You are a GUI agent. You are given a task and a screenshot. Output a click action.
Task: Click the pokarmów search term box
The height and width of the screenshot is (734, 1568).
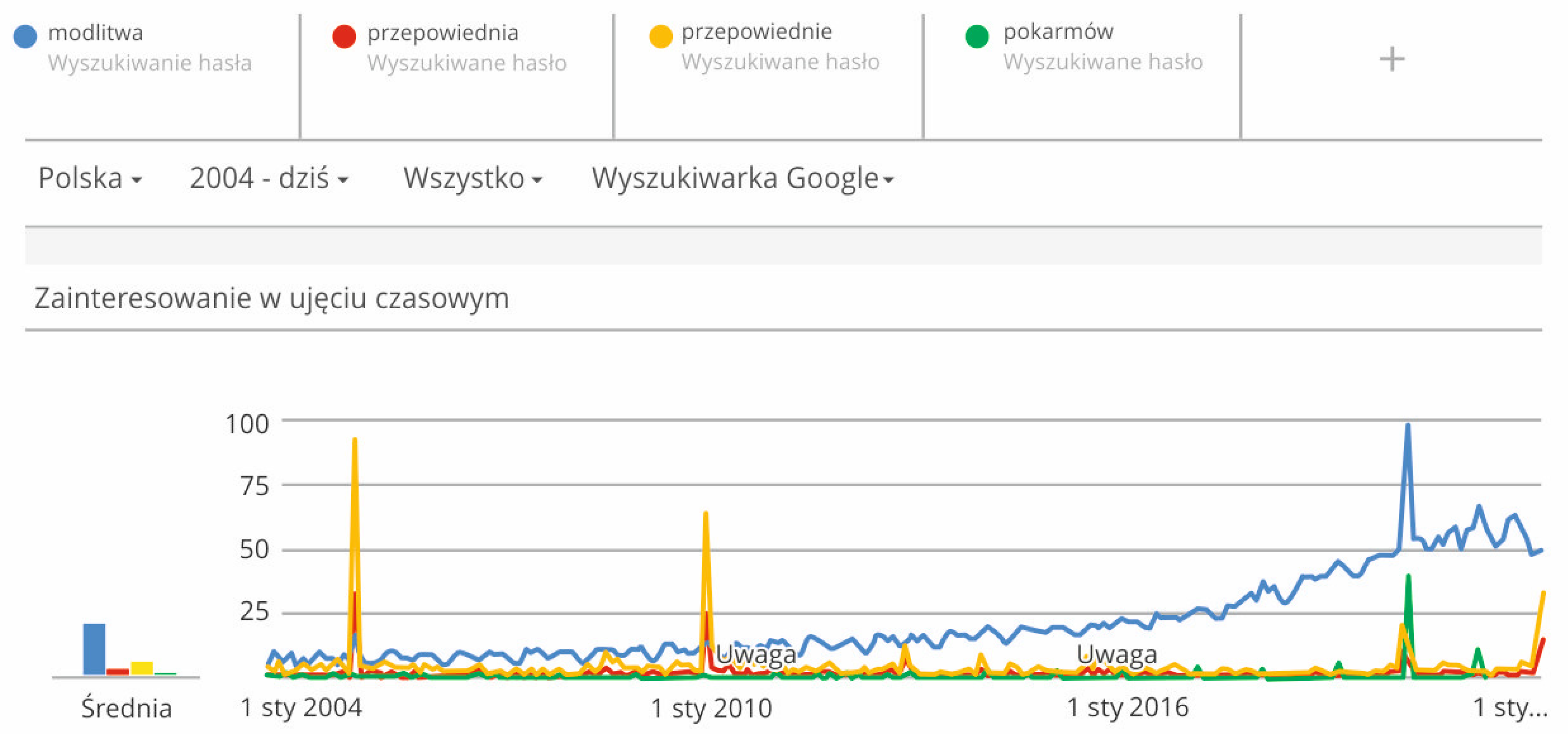(x=1058, y=32)
